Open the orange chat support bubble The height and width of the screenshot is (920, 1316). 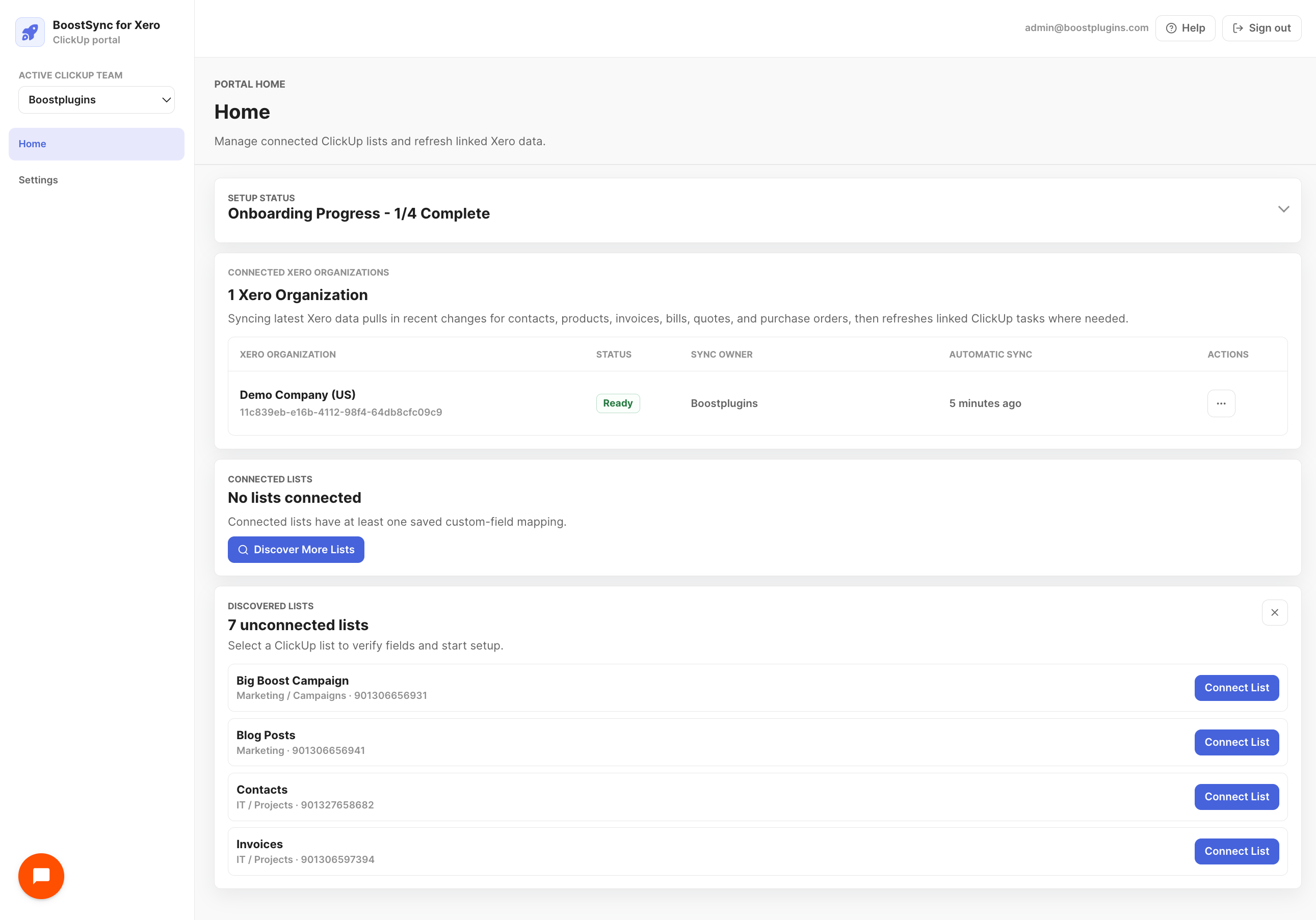[41, 876]
